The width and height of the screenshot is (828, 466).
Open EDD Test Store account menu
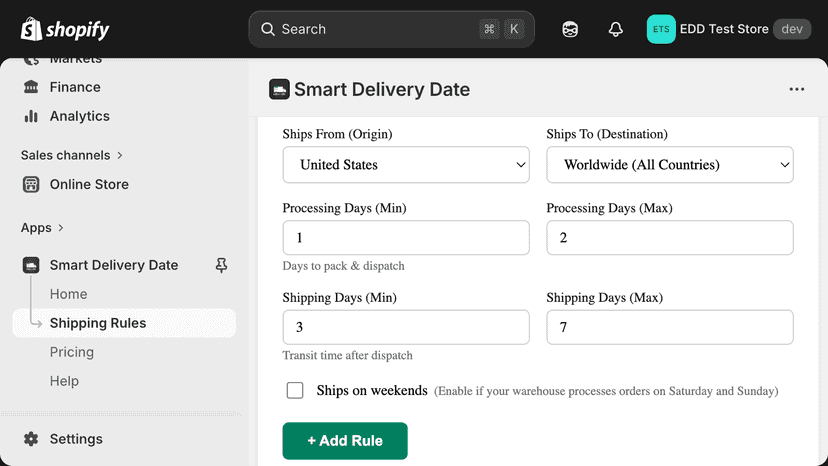728,29
